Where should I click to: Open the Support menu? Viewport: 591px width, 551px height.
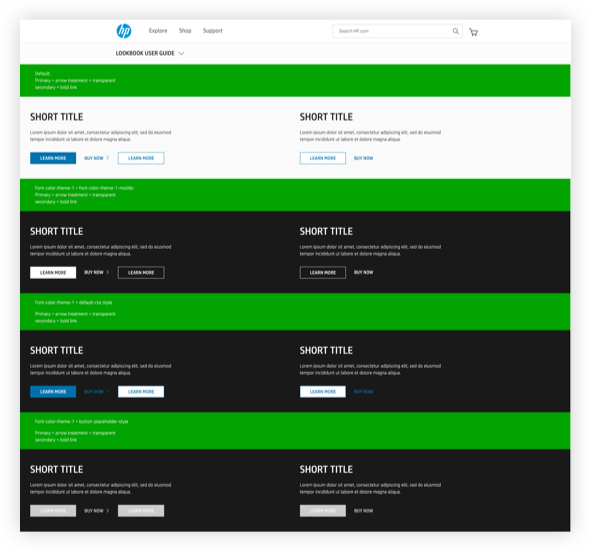(x=213, y=31)
